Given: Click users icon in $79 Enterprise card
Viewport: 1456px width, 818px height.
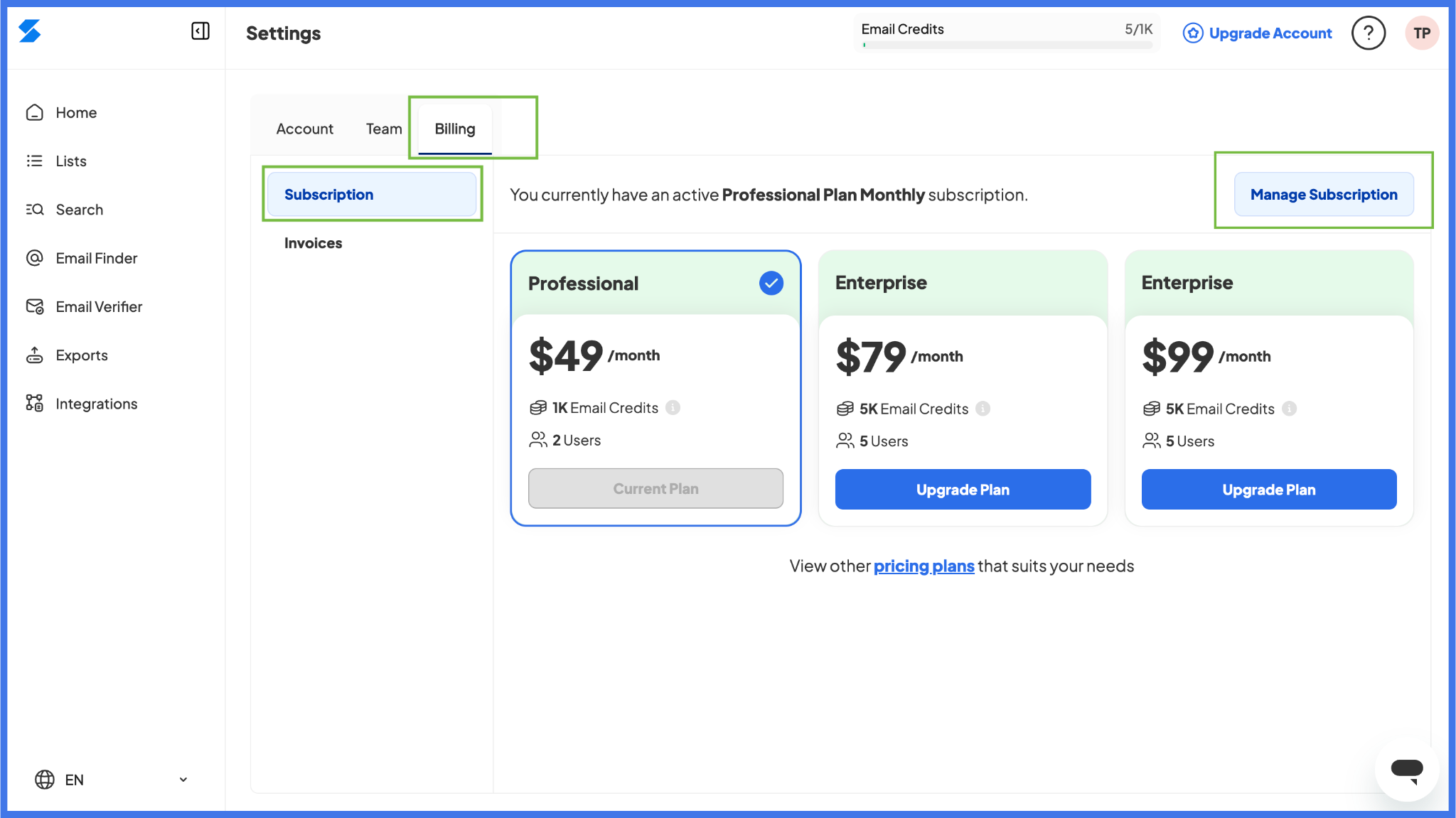Looking at the screenshot, I should 845,441.
